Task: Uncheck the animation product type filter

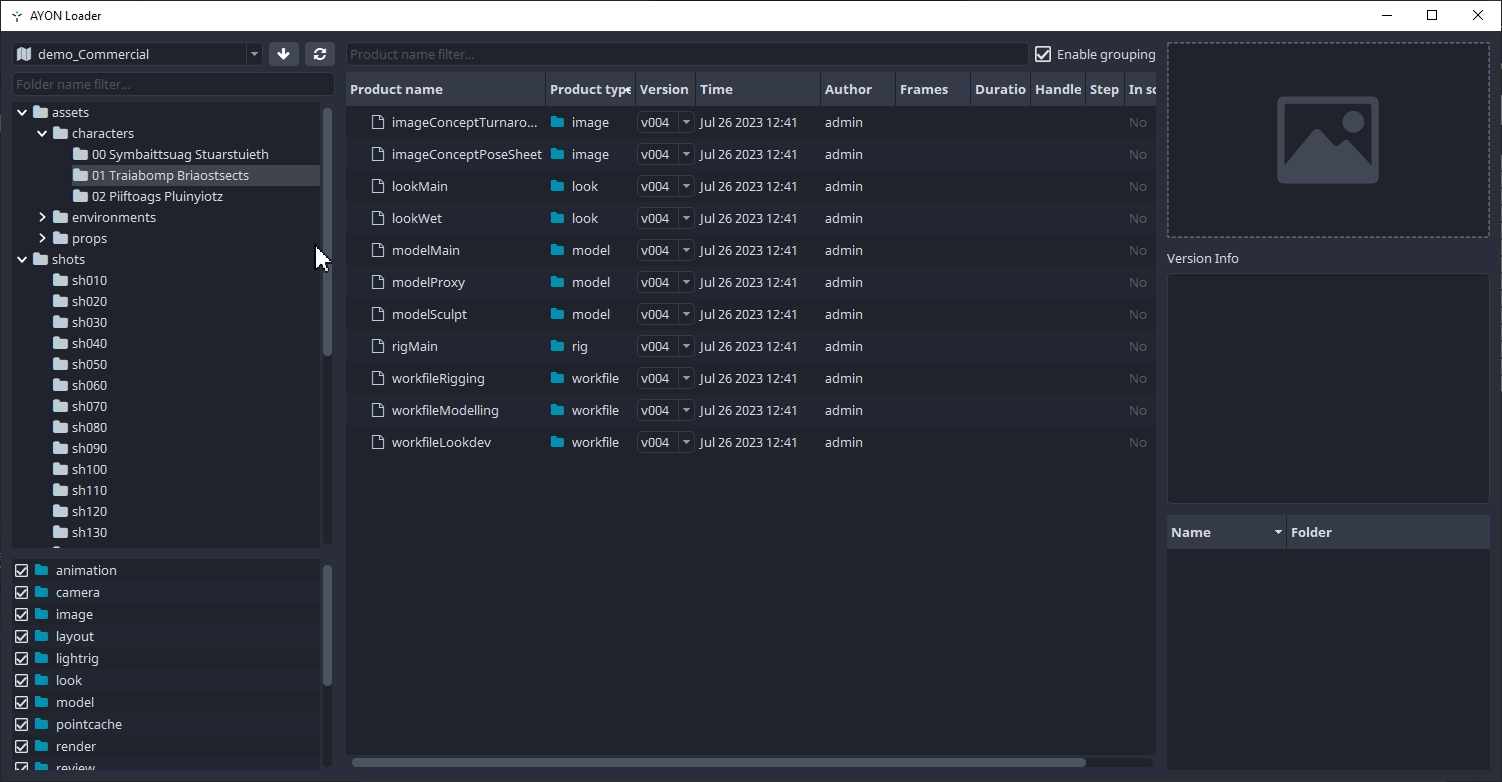Action: [x=22, y=570]
